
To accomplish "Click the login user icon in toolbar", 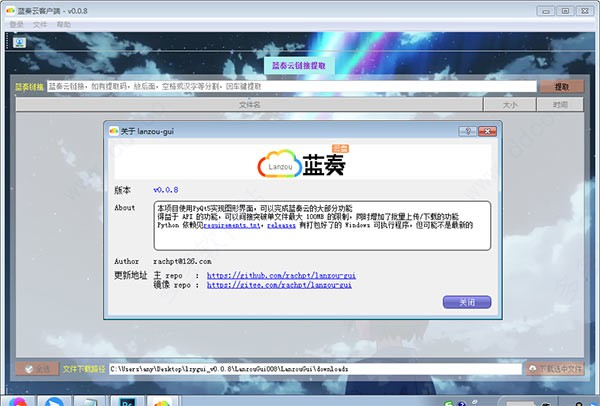I will 19,42.
